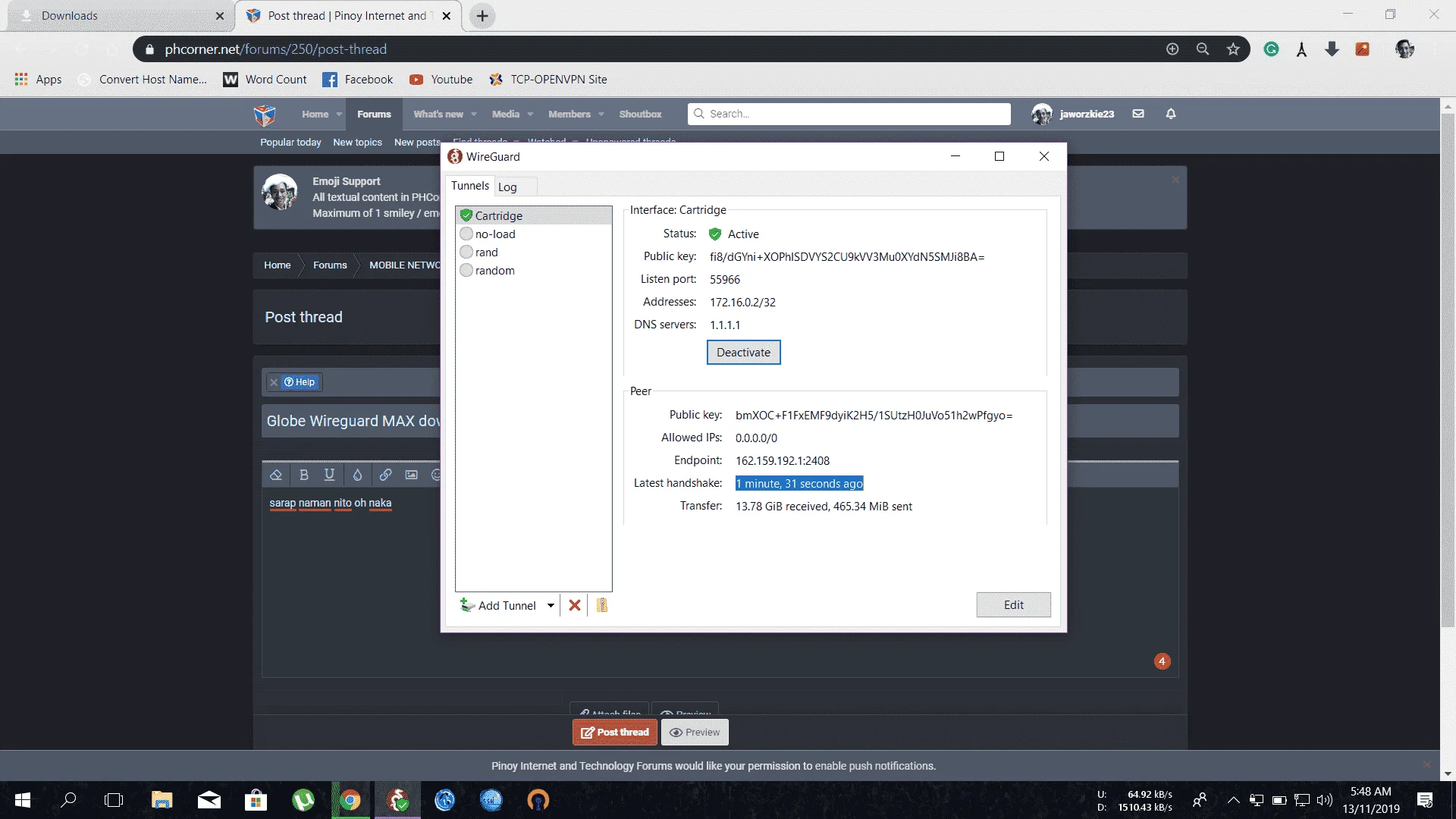Screen dimensions: 1456x819
Task: Click the forum Search field
Action: [849, 114]
